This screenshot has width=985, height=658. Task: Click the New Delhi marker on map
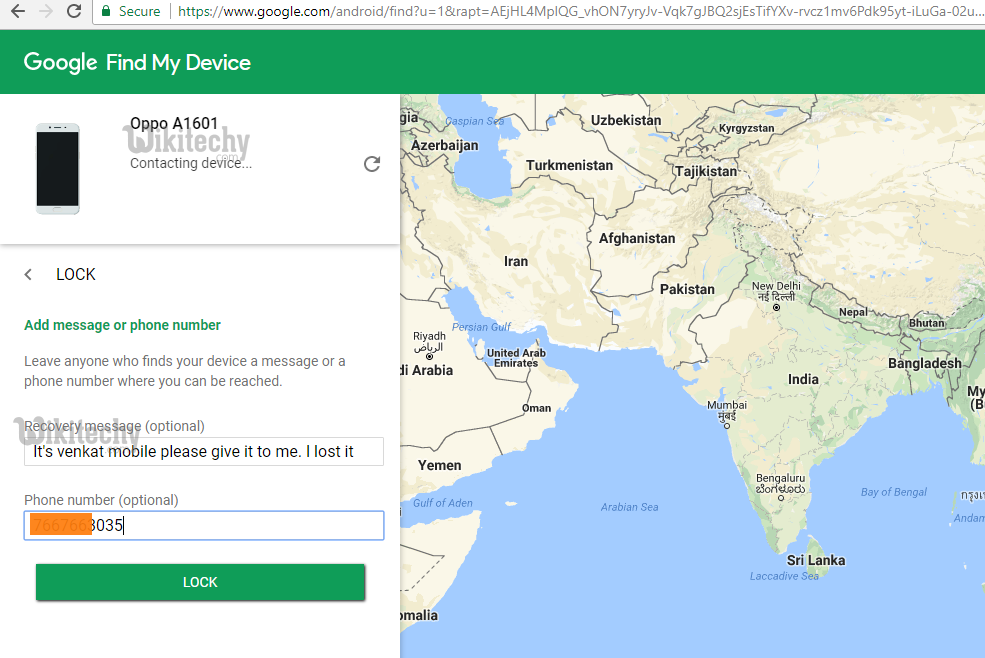point(776,308)
